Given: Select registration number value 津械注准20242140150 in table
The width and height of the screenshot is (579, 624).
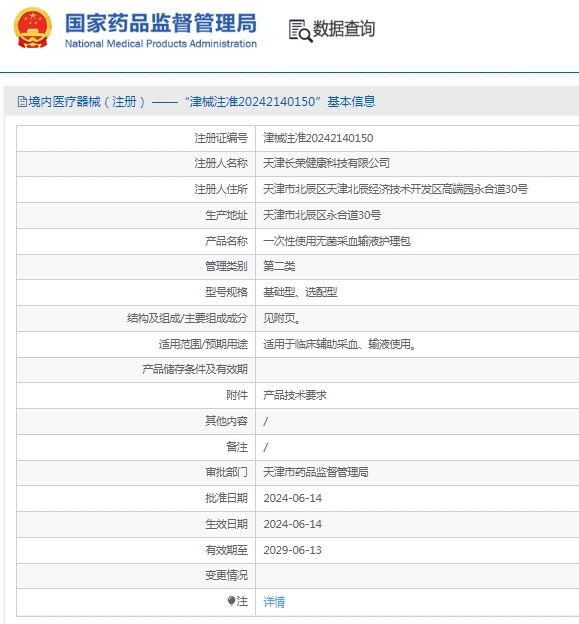Looking at the screenshot, I should pyautogui.click(x=318, y=138).
